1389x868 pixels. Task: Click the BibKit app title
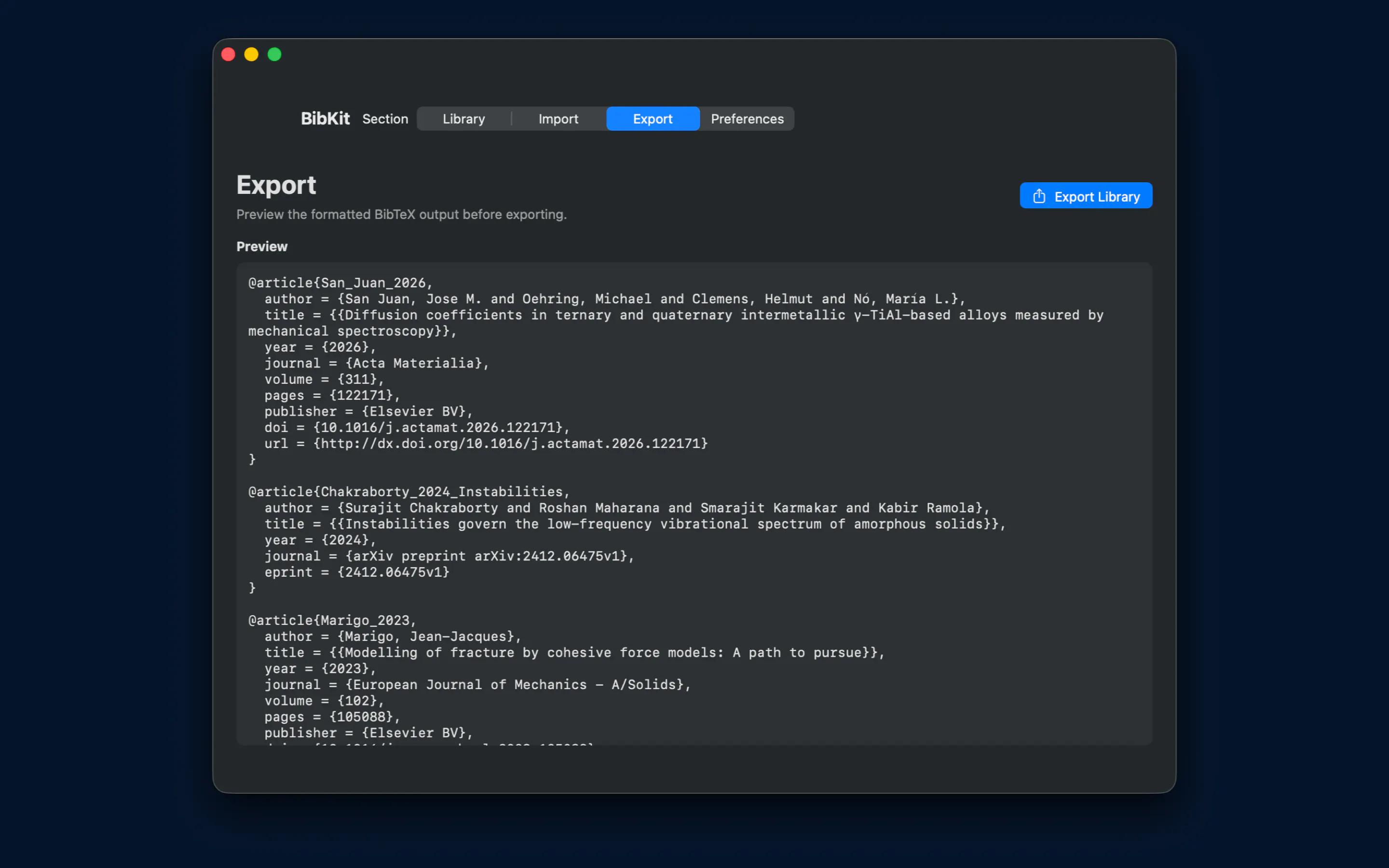coord(325,119)
